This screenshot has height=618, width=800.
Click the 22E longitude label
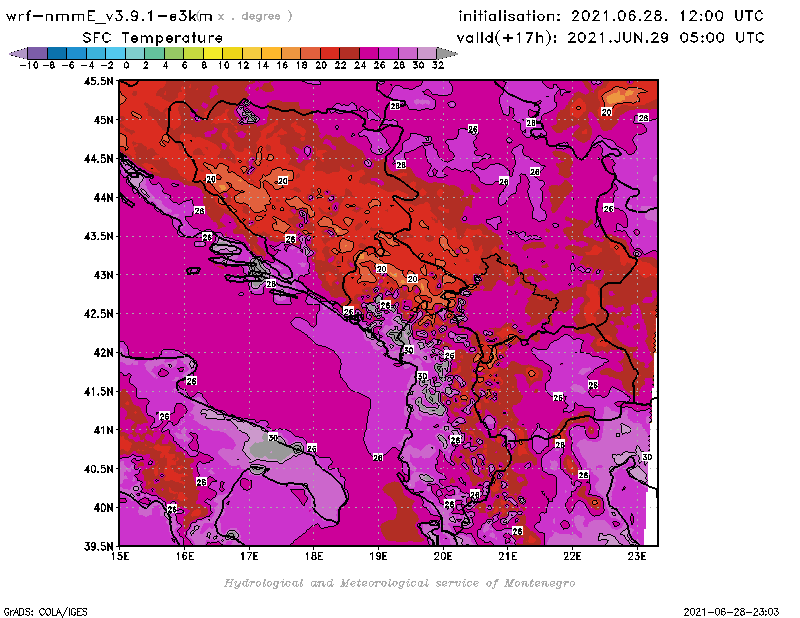(572, 556)
